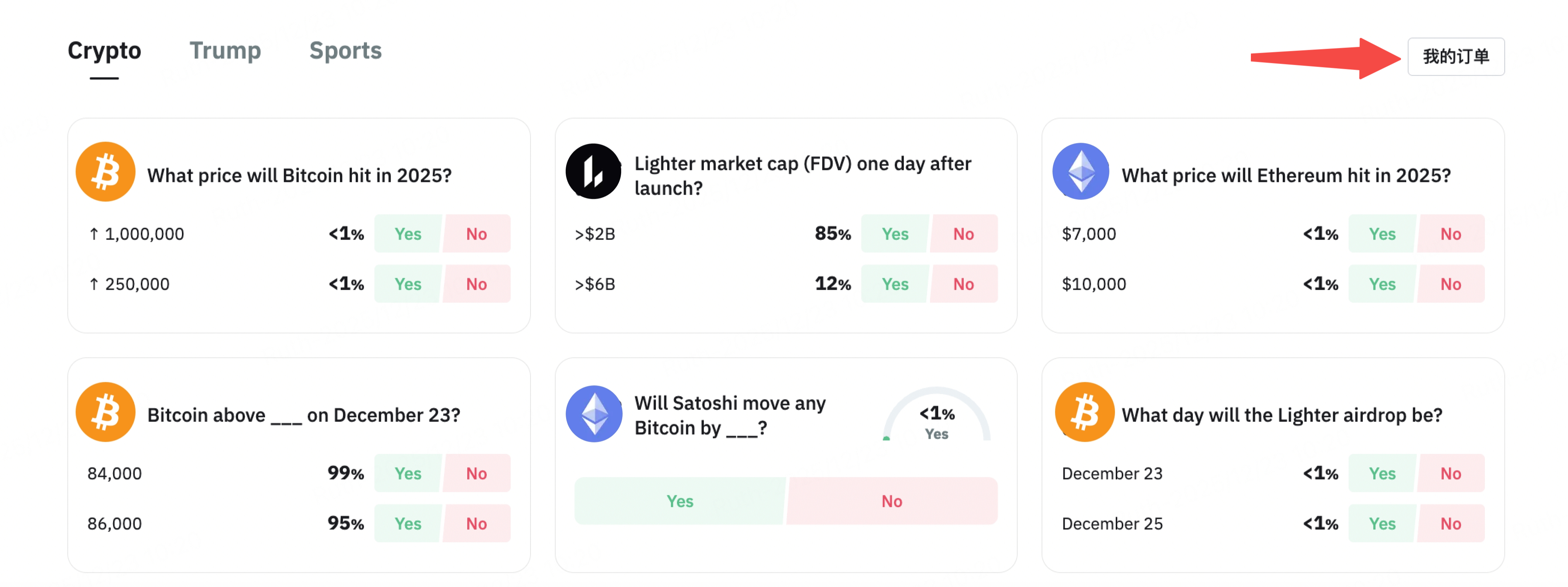The height and width of the screenshot is (587, 1568).
Task: Select the Crypto tab
Action: click(104, 51)
